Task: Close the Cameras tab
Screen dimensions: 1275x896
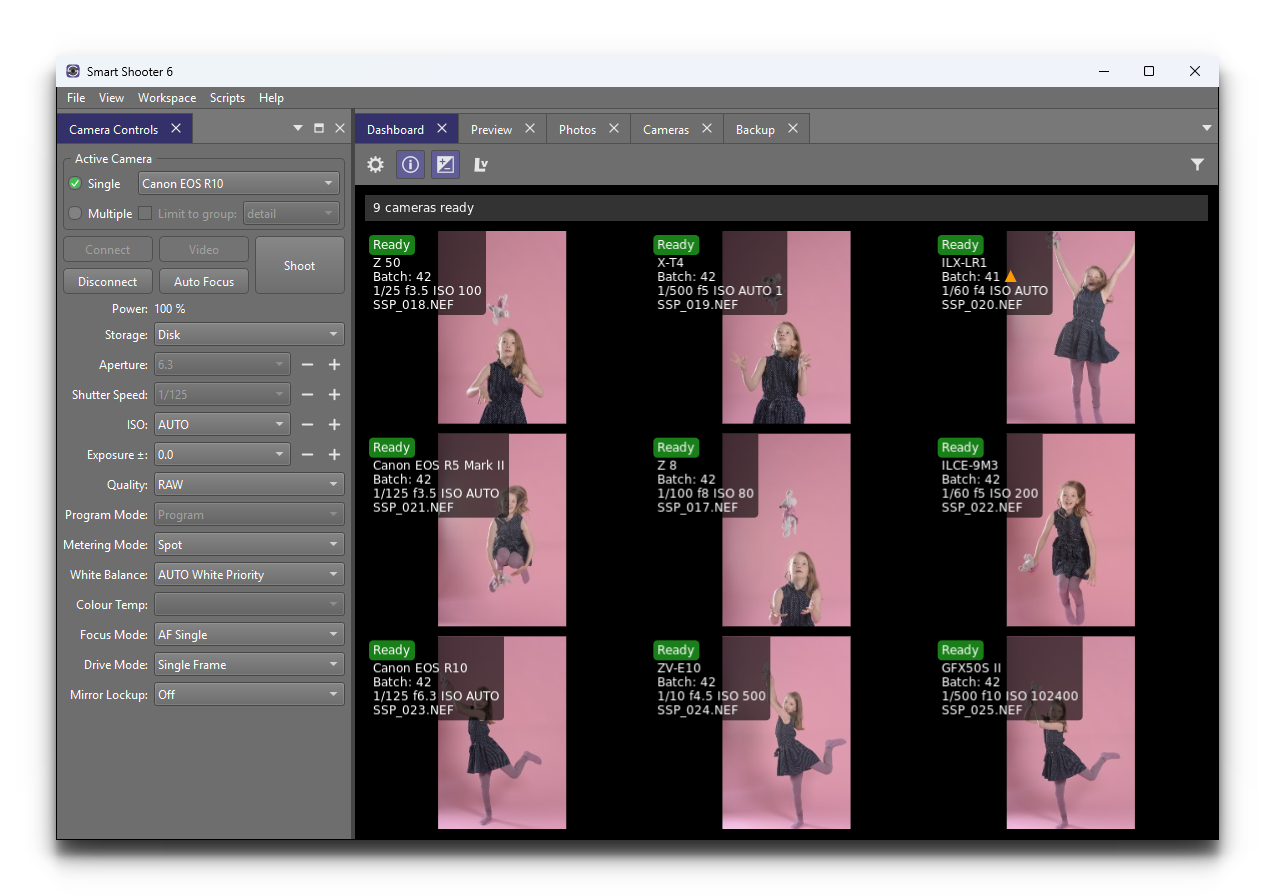Action: tap(707, 128)
